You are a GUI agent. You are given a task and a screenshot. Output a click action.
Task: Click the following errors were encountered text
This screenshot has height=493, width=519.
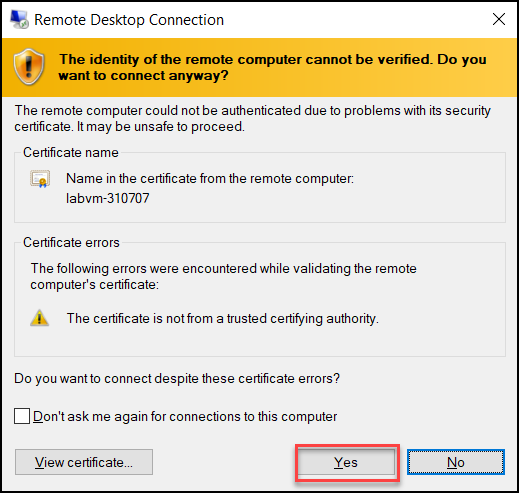(x=223, y=277)
